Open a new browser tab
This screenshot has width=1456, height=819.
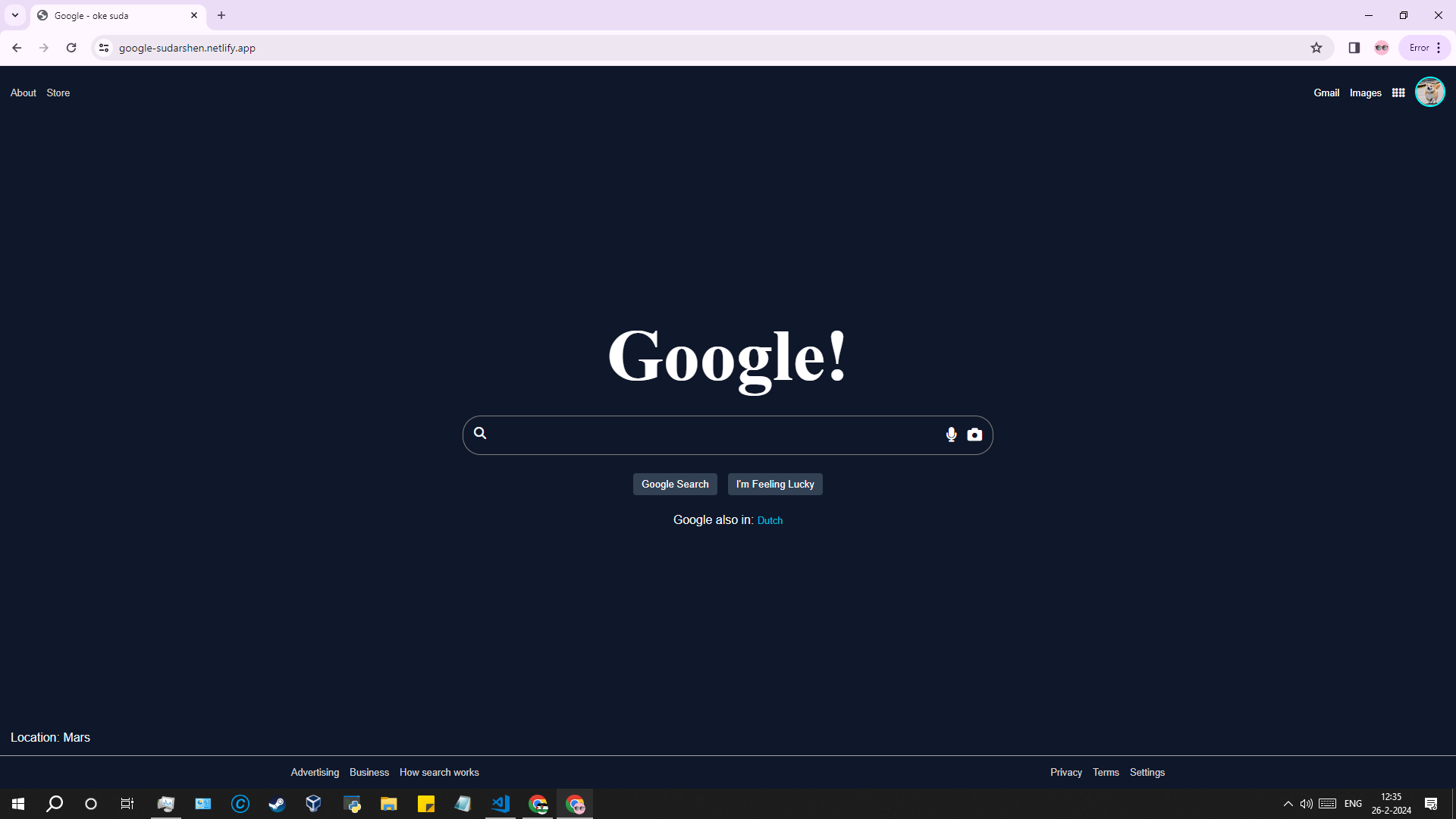[x=221, y=15]
